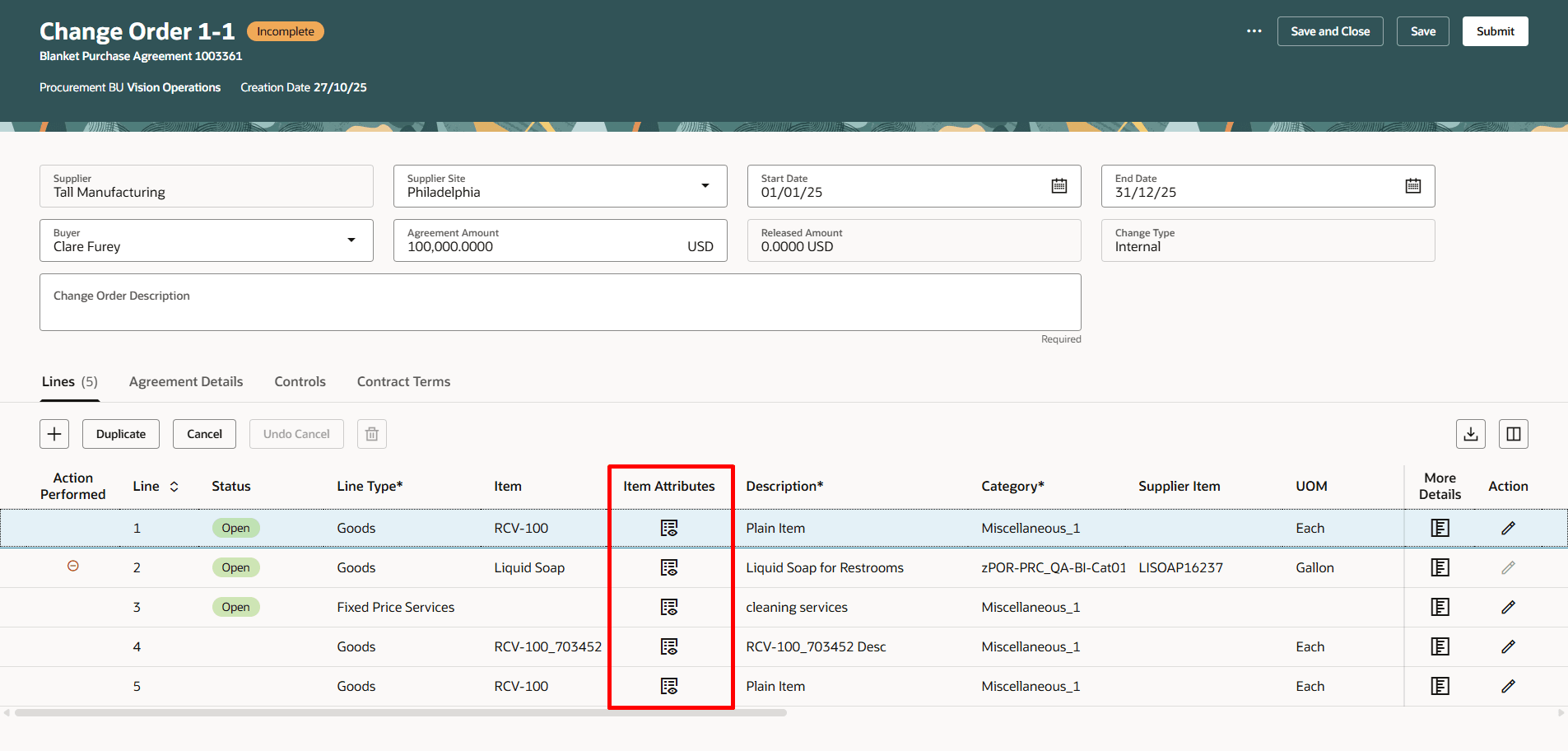
Task: Open the Supplier Site dropdown
Action: click(x=705, y=185)
